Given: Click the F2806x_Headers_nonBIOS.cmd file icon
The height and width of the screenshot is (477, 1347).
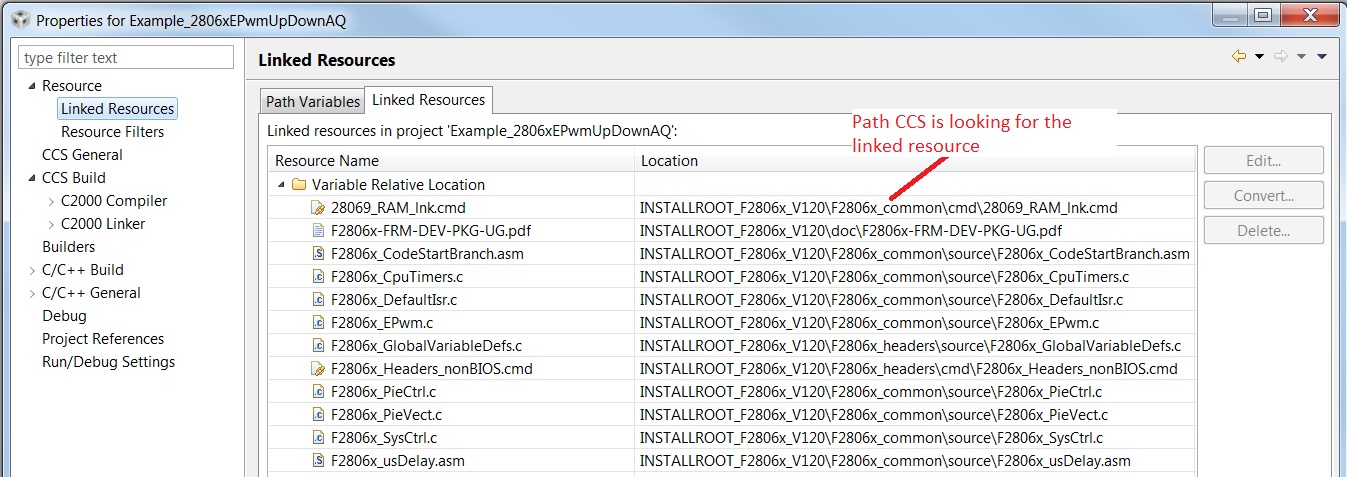Looking at the screenshot, I should (318, 369).
